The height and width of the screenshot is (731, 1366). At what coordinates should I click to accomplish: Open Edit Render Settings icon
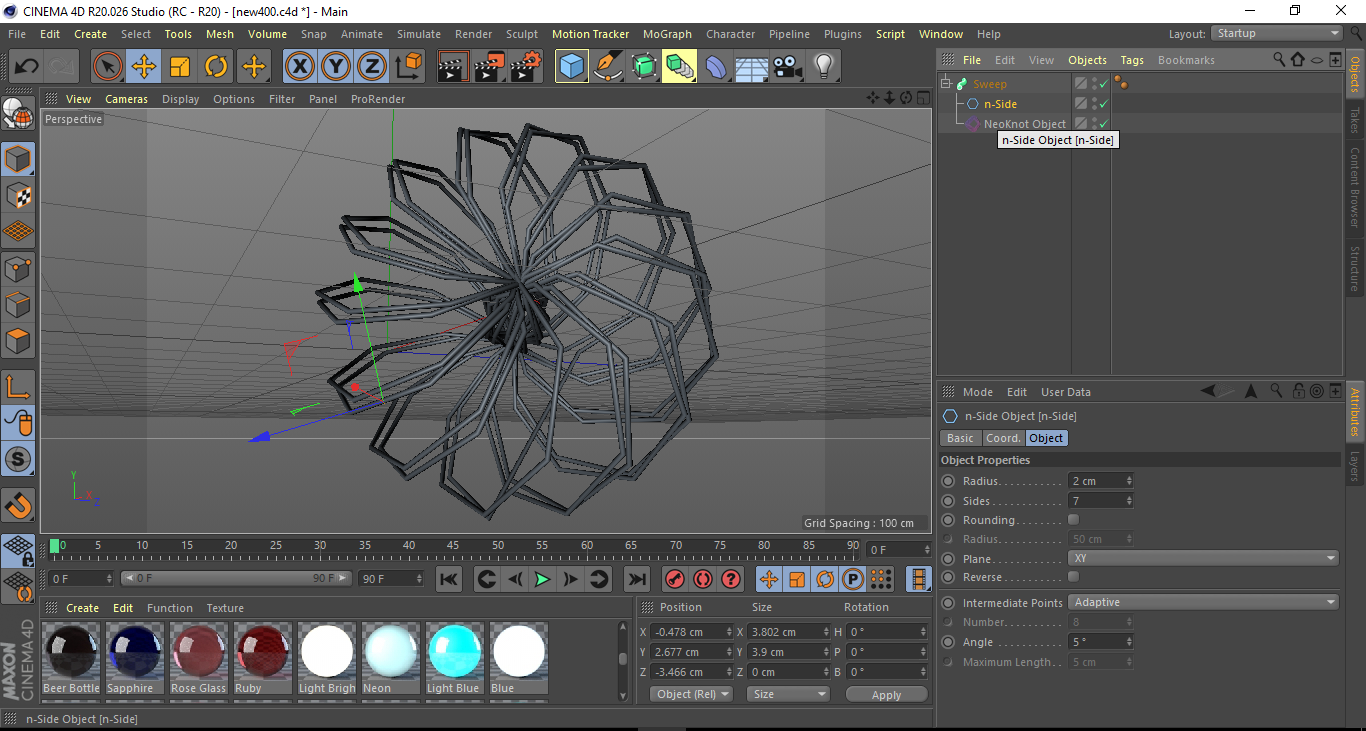coord(526,67)
